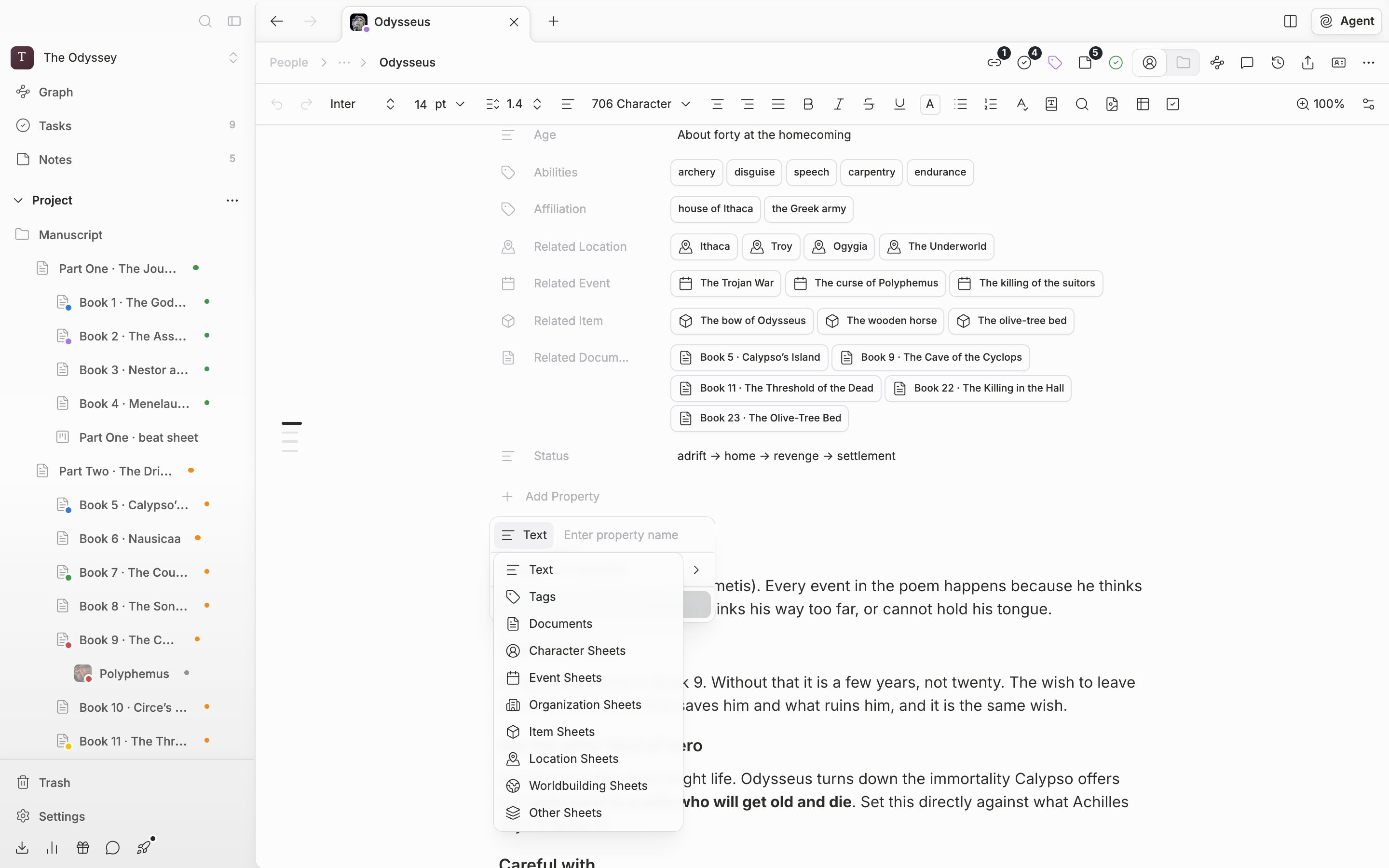The height and width of the screenshot is (868, 1389).
Task: Choose Character Sheets property type
Action: point(588,651)
